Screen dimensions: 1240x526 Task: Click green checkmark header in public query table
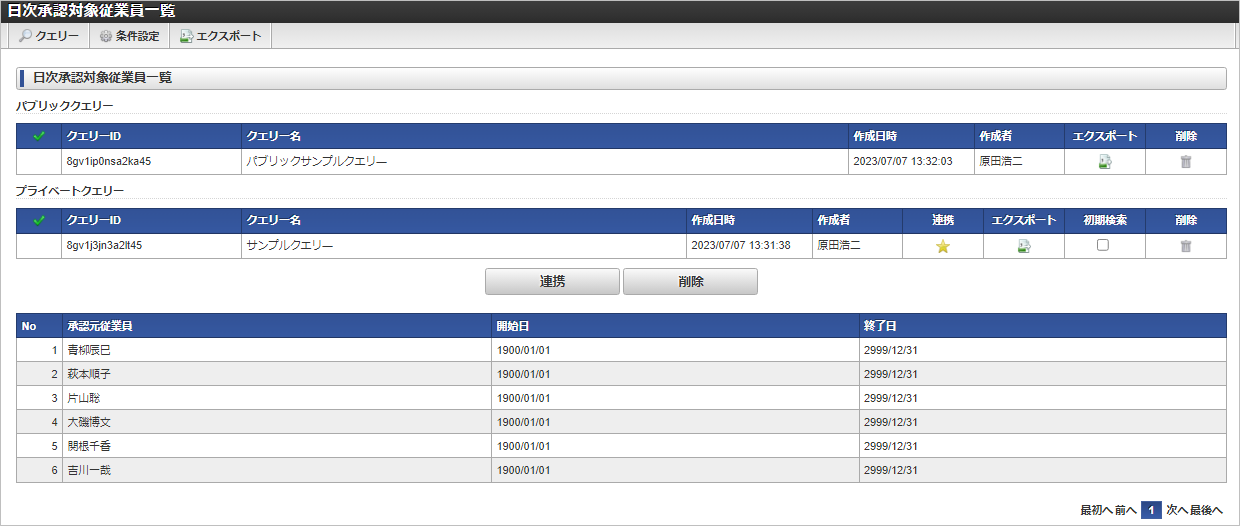point(39,136)
